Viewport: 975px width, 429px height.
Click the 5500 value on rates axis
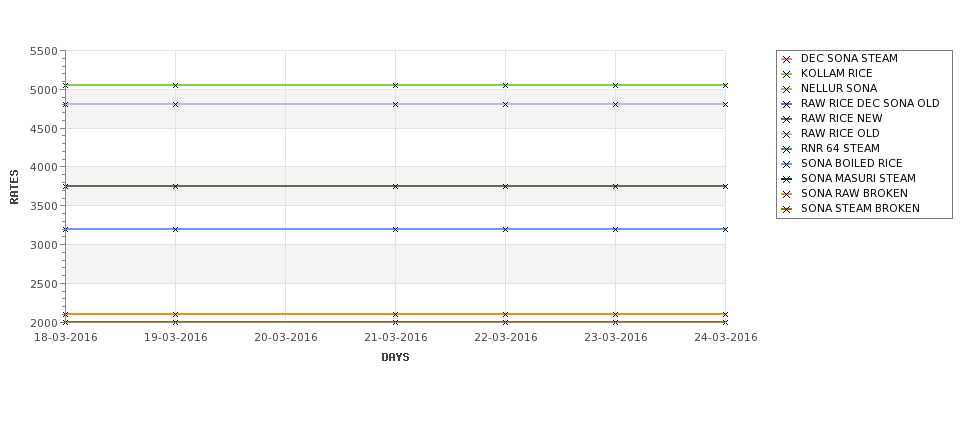point(44,52)
